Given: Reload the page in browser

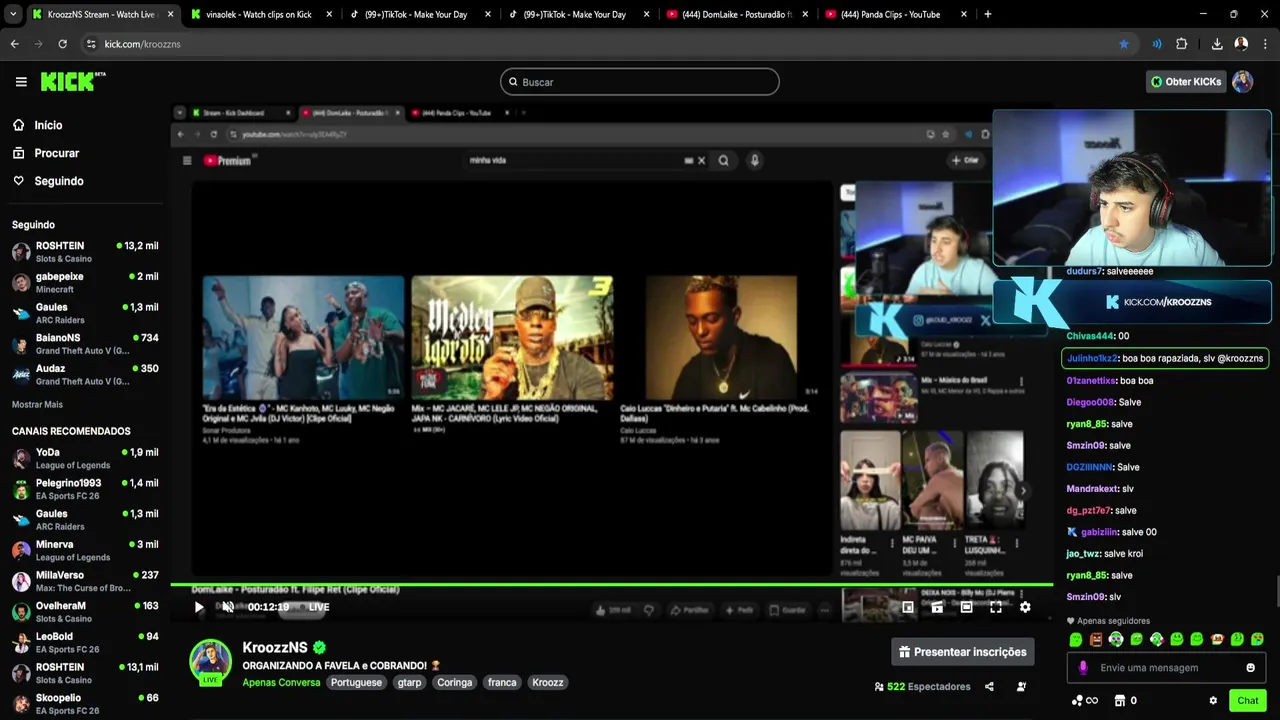Looking at the screenshot, I should click(62, 44).
